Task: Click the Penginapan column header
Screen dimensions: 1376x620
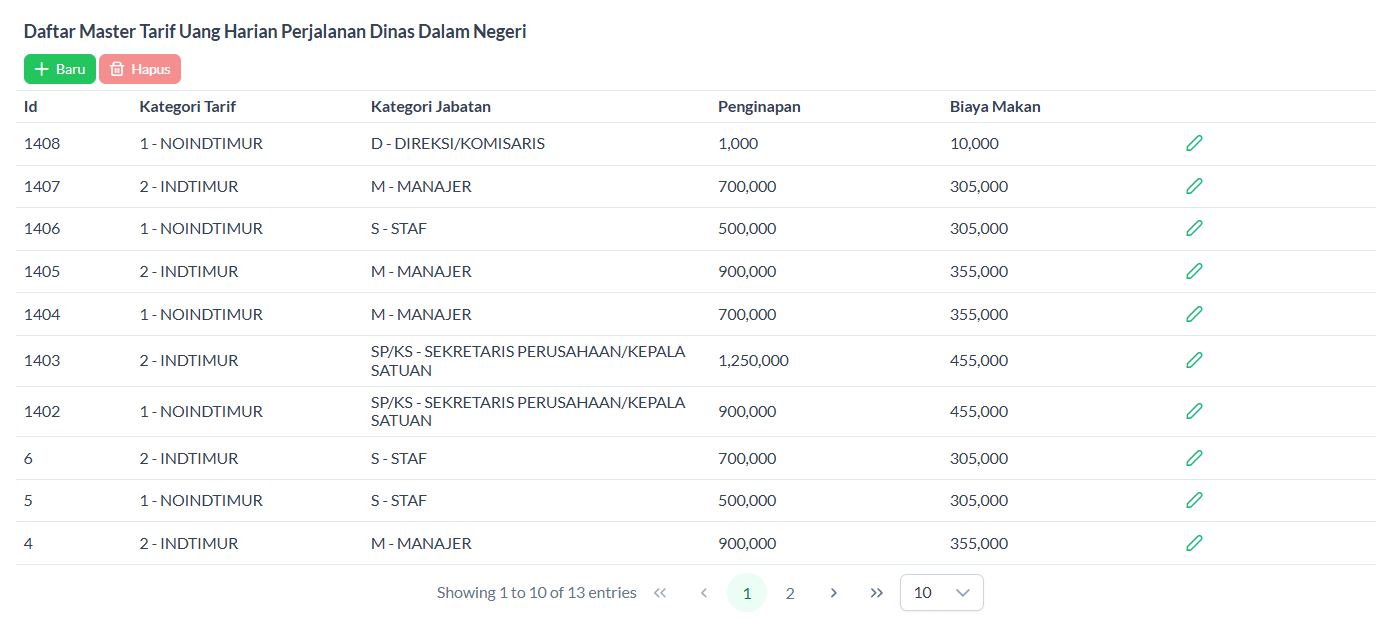Action: click(759, 107)
